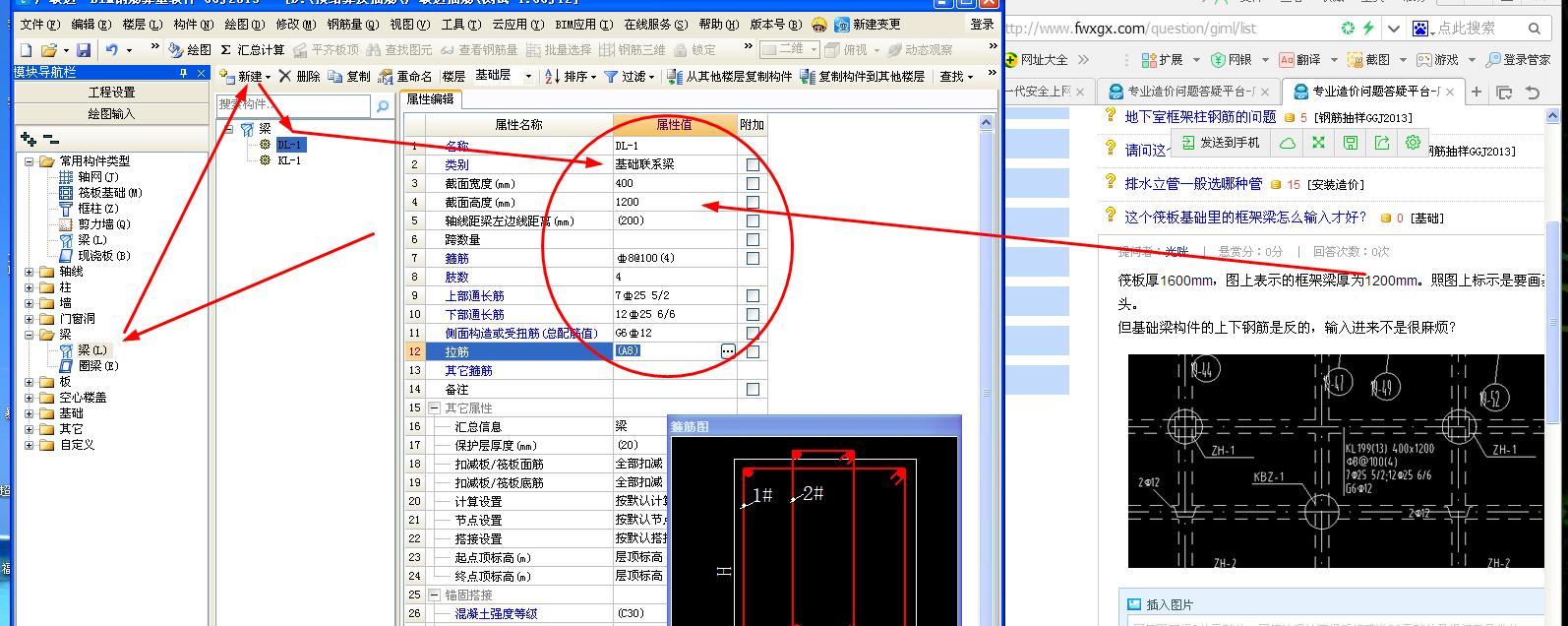
Task: Click the 搜索构件 search input field
Action: 294,104
